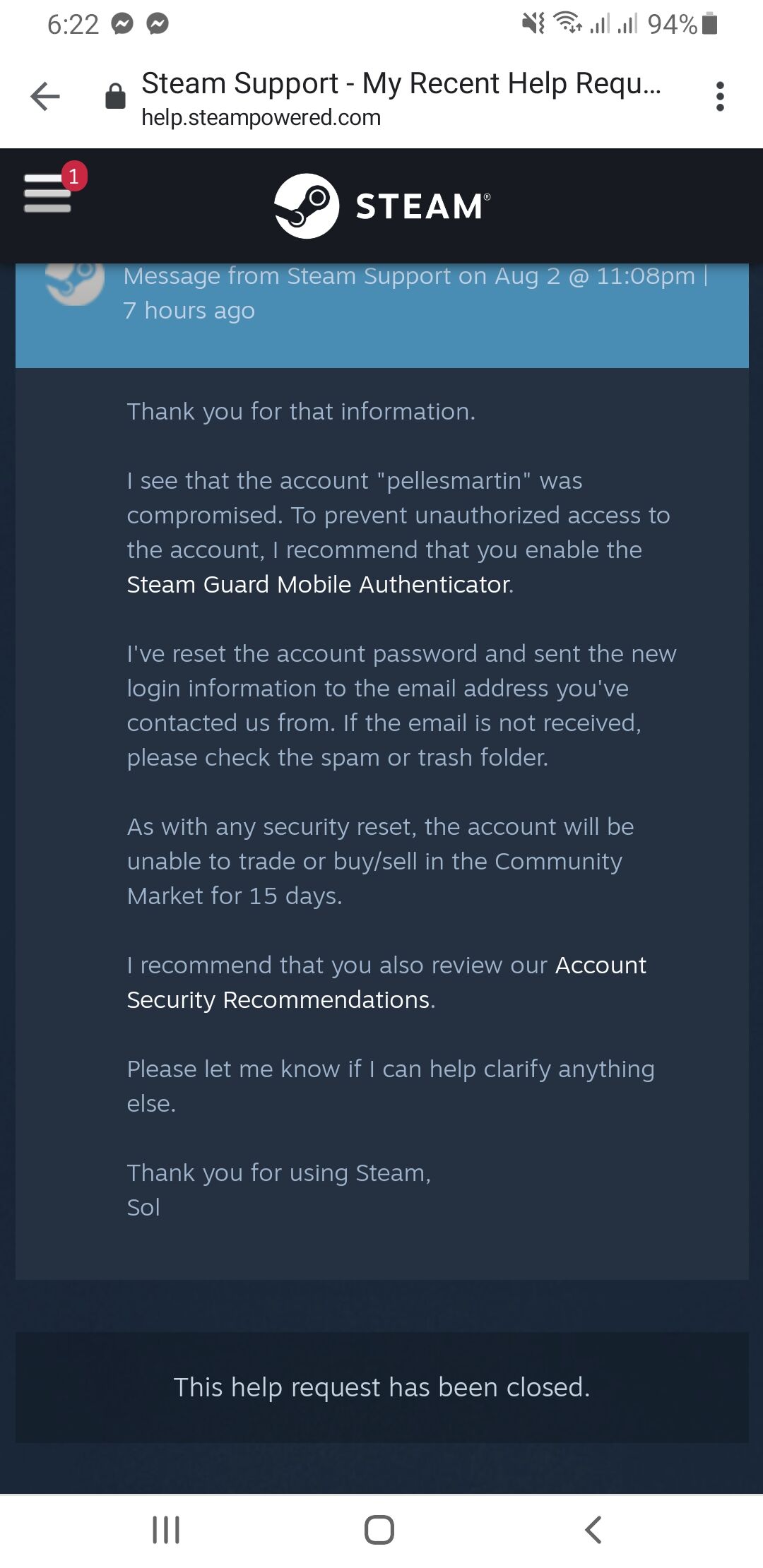The height and width of the screenshot is (1568, 763).
Task: Tap the status bar clock showing 6:22
Action: pyautogui.click(x=73, y=25)
